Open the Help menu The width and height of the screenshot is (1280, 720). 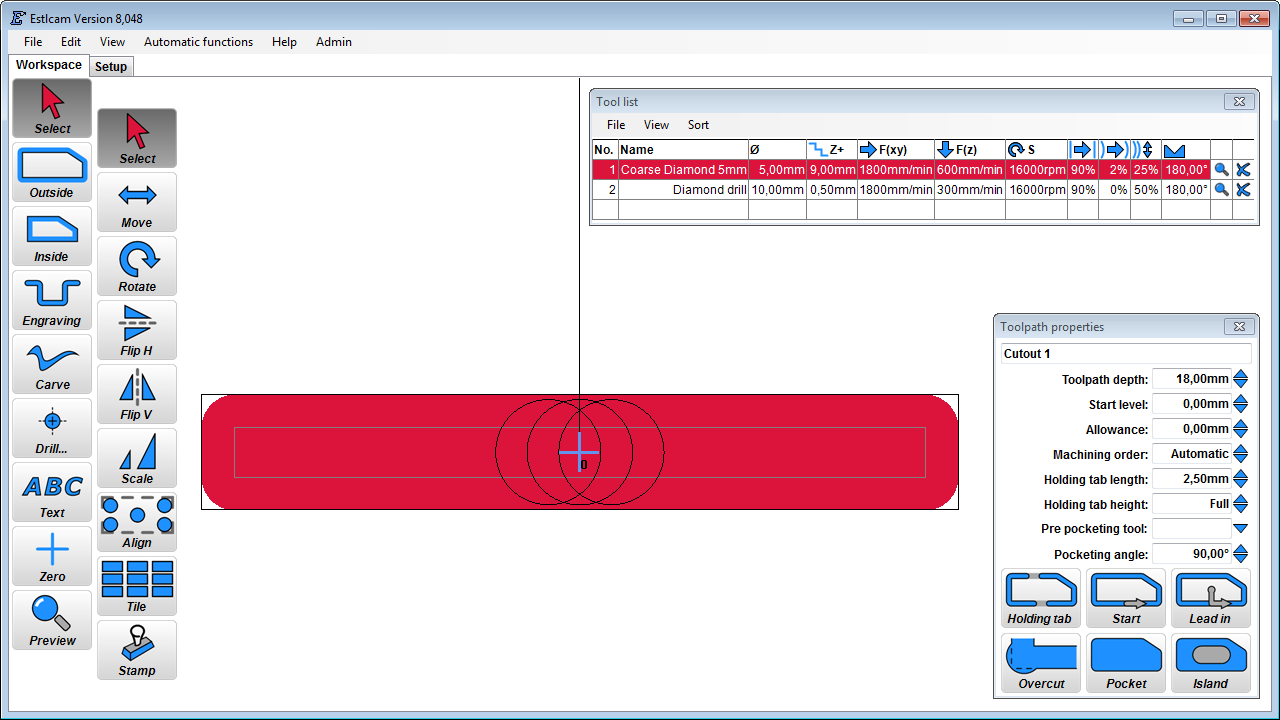284,42
